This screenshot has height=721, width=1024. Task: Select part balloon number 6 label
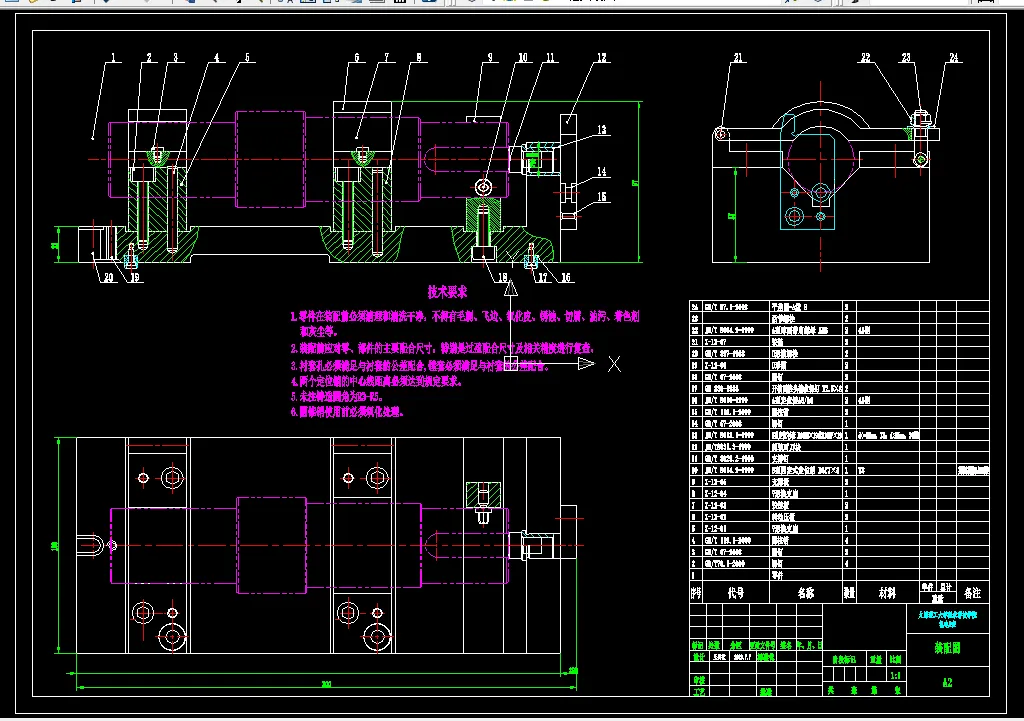pos(357,57)
